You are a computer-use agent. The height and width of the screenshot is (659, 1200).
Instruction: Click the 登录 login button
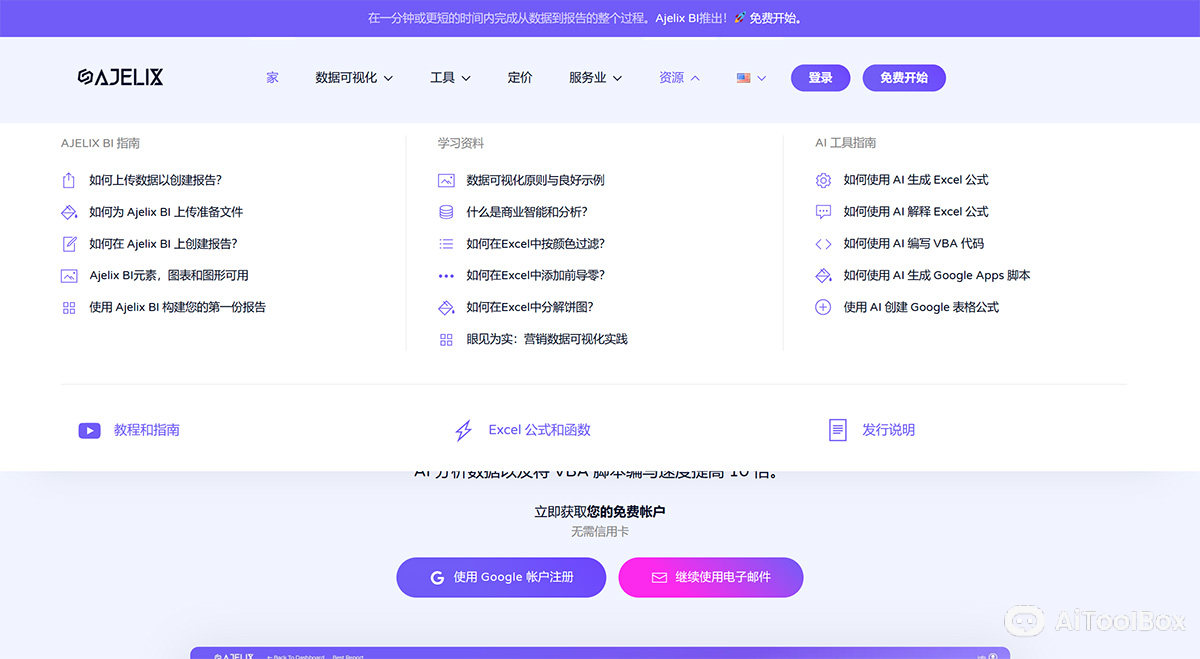pos(820,77)
